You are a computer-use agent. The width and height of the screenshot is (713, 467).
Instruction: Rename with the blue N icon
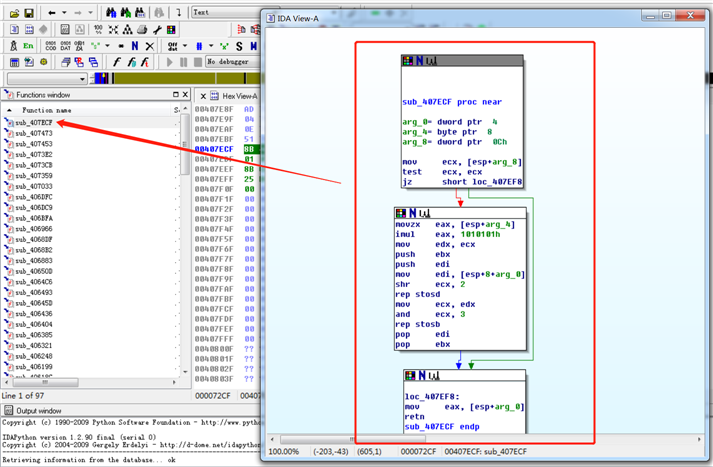[x=135, y=46]
